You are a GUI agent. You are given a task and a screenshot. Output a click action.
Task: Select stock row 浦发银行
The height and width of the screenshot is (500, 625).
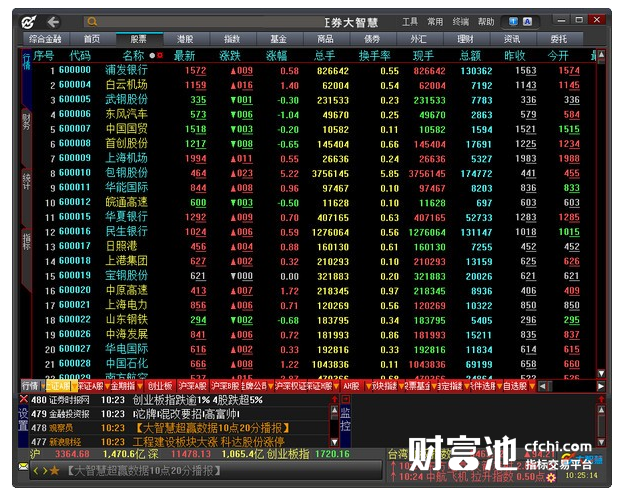(314, 71)
